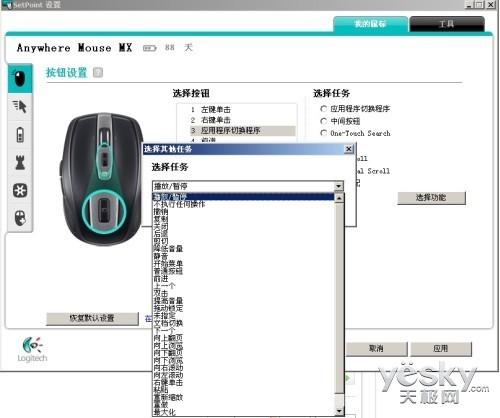Open the battery status sidebar icon
Image resolution: width=500 pixels, height=418 pixels.
(x=20, y=135)
